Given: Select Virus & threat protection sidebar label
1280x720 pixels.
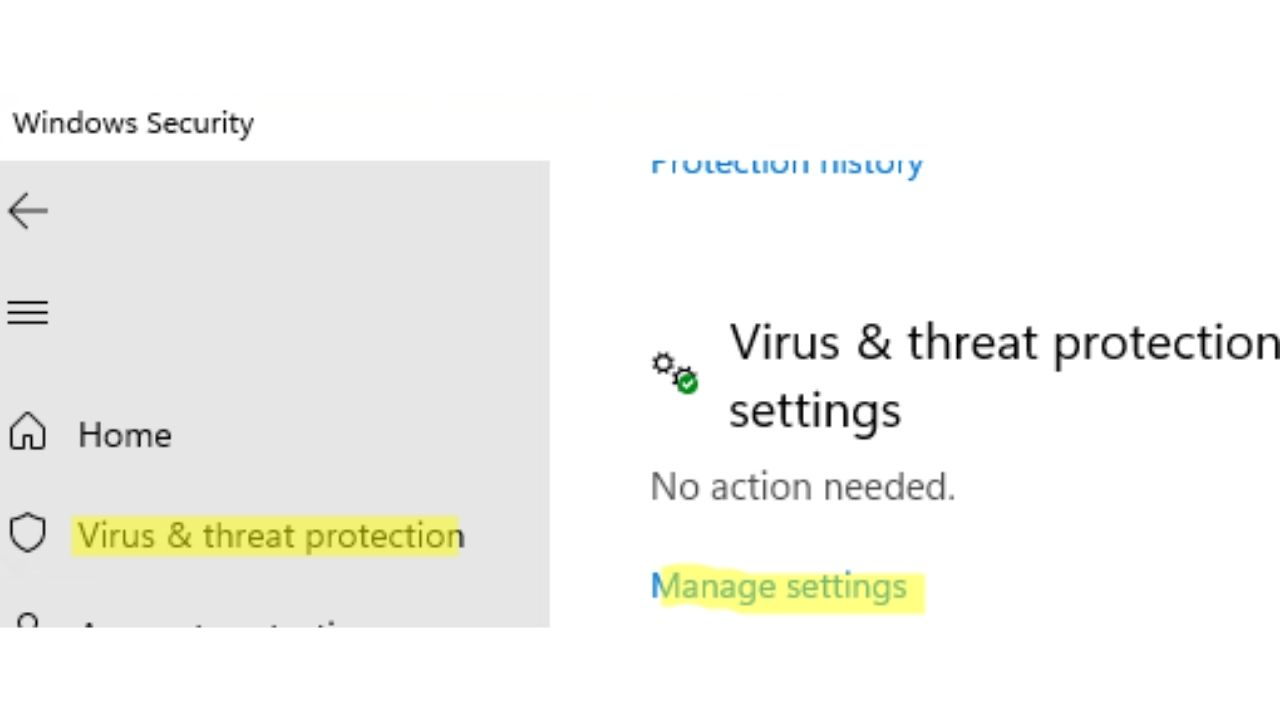Looking at the screenshot, I should pyautogui.click(x=270, y=536).
